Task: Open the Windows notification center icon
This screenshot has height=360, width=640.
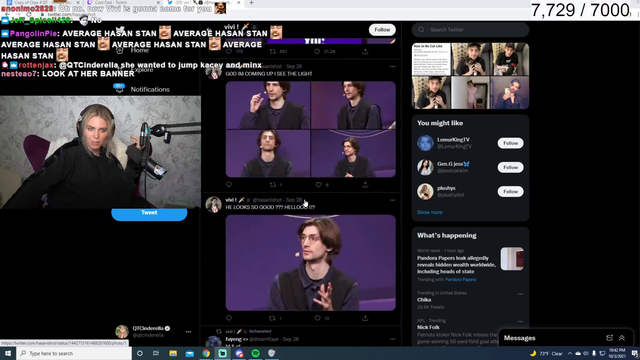Action: coord(634,353)
